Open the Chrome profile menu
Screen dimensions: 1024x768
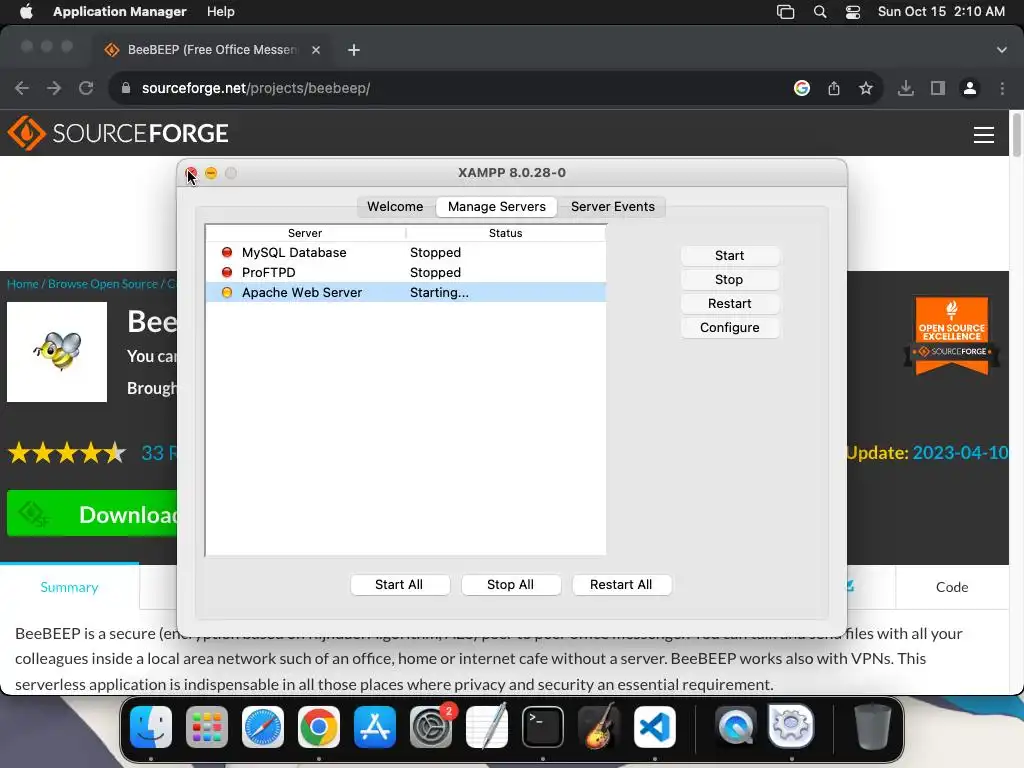click(x=970, y=88)
